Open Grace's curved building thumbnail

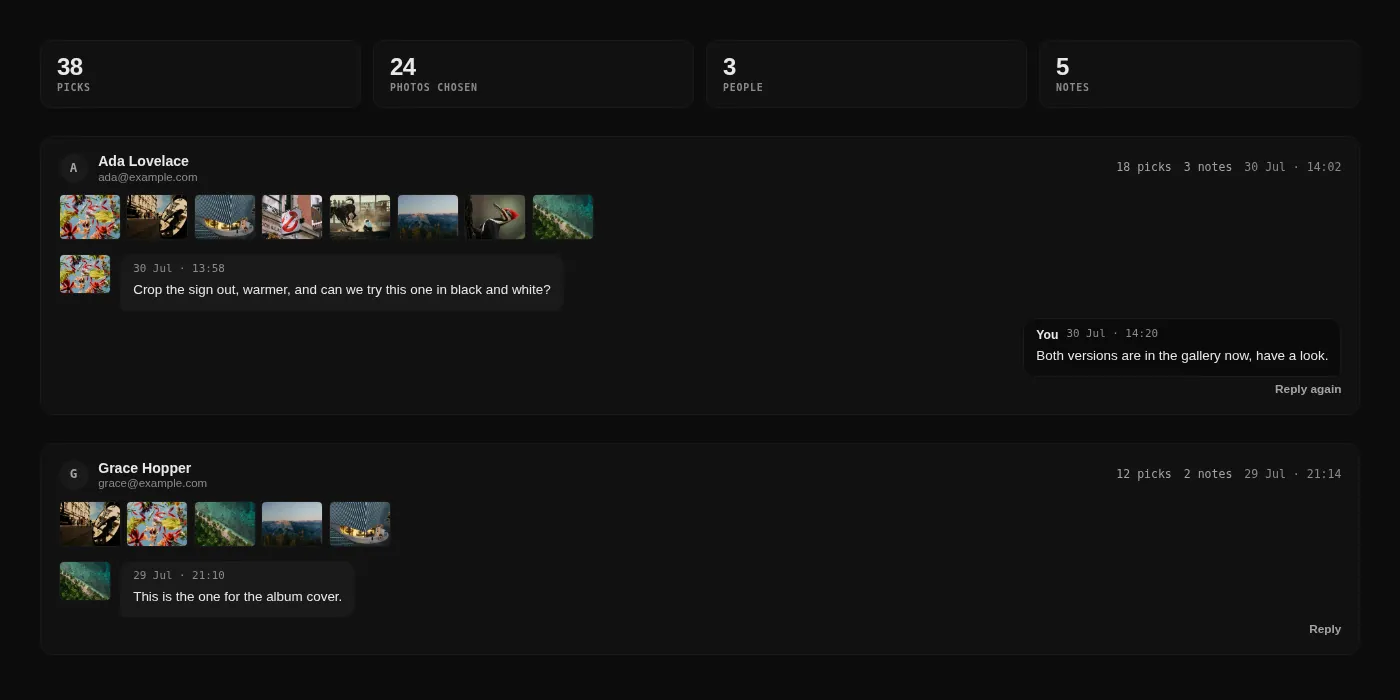click(x=360, y=524)
